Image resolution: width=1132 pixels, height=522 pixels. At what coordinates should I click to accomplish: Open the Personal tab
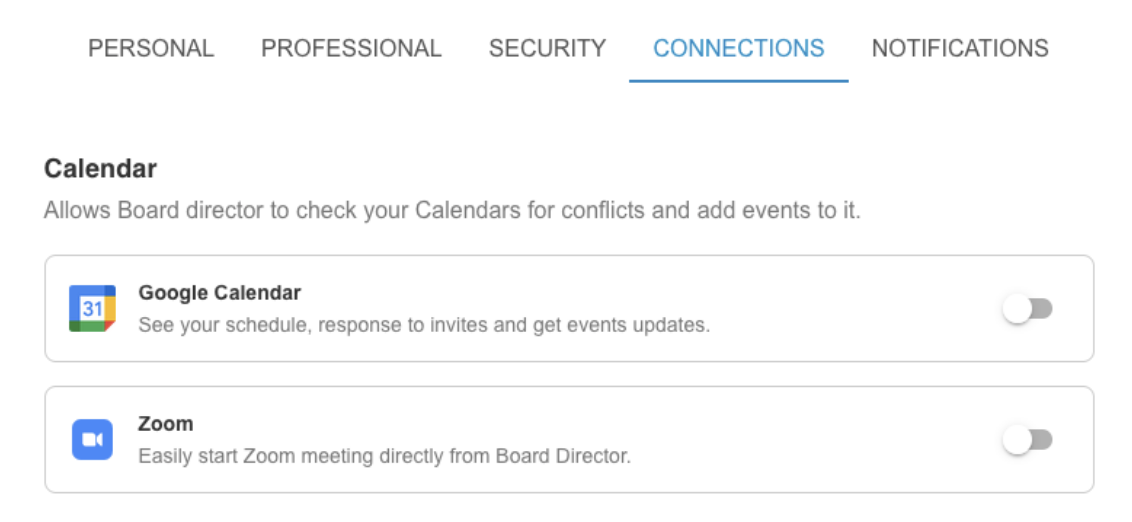[151, 48]
